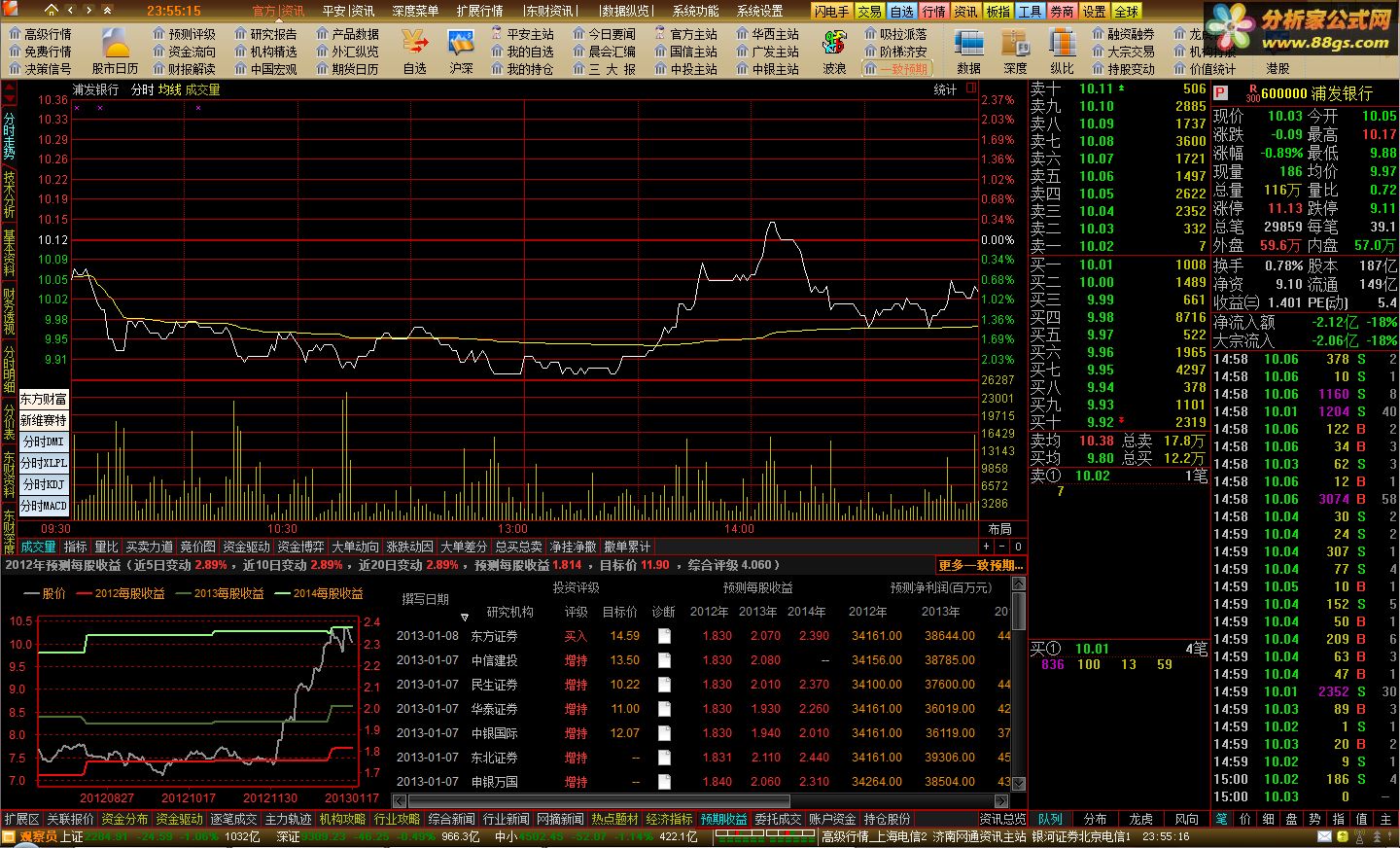Open the 布局 layout selector
This screenshot has width=1400, height=848.
click(999, 529)
